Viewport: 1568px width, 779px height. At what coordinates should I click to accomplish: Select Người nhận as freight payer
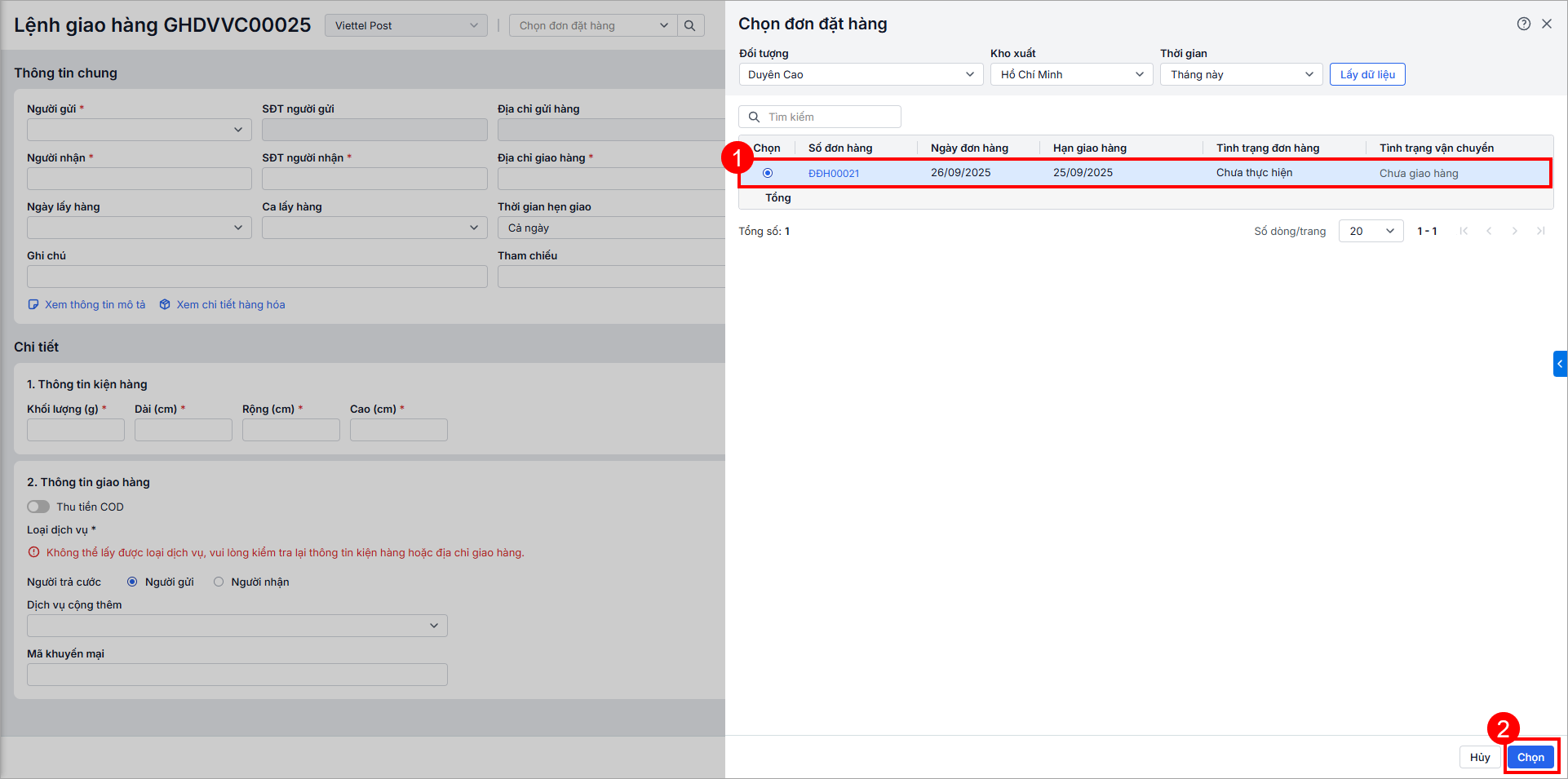219,582
